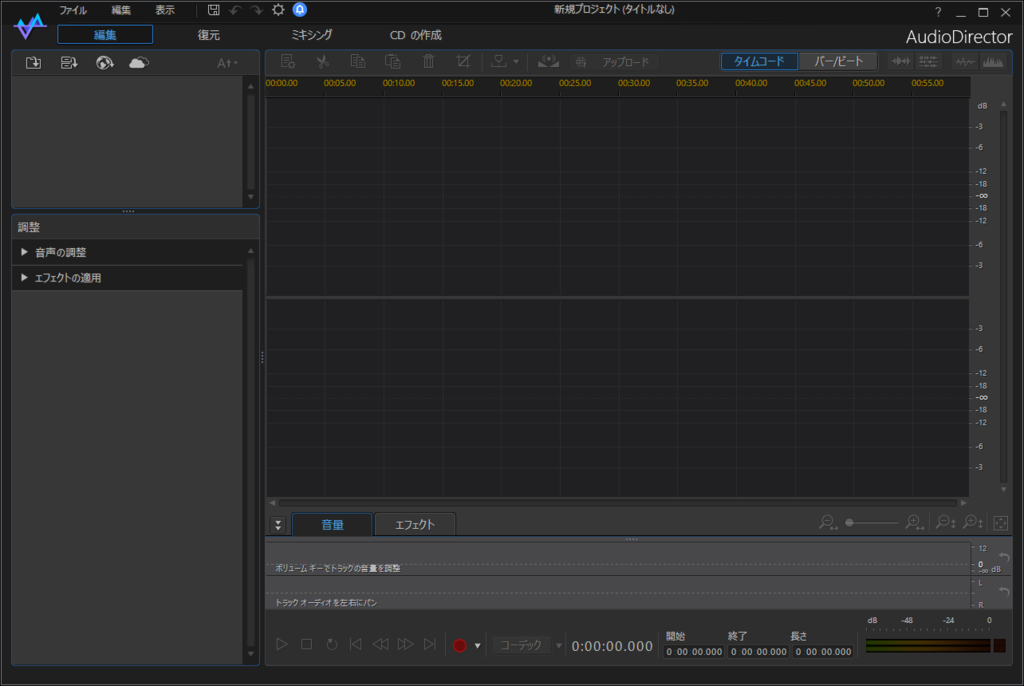Click the delete trash can icon

428,61
